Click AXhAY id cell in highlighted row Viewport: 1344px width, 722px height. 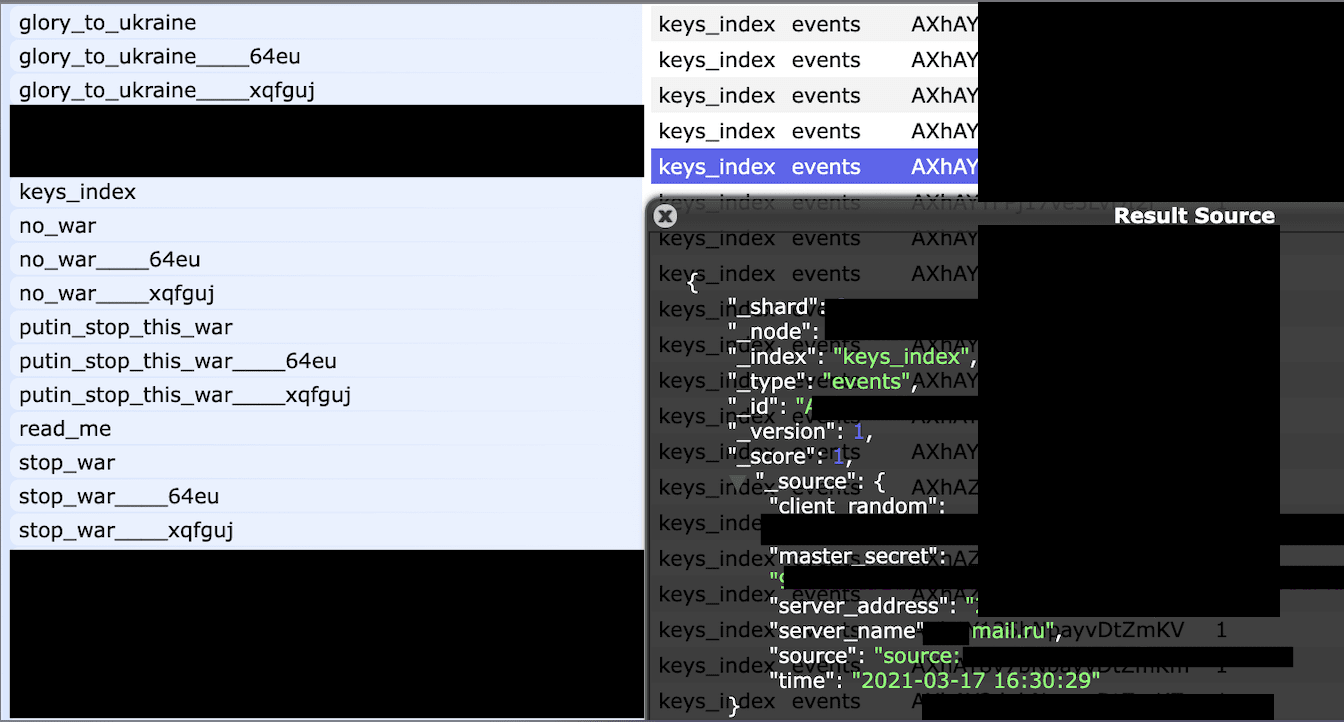point(943,167)
